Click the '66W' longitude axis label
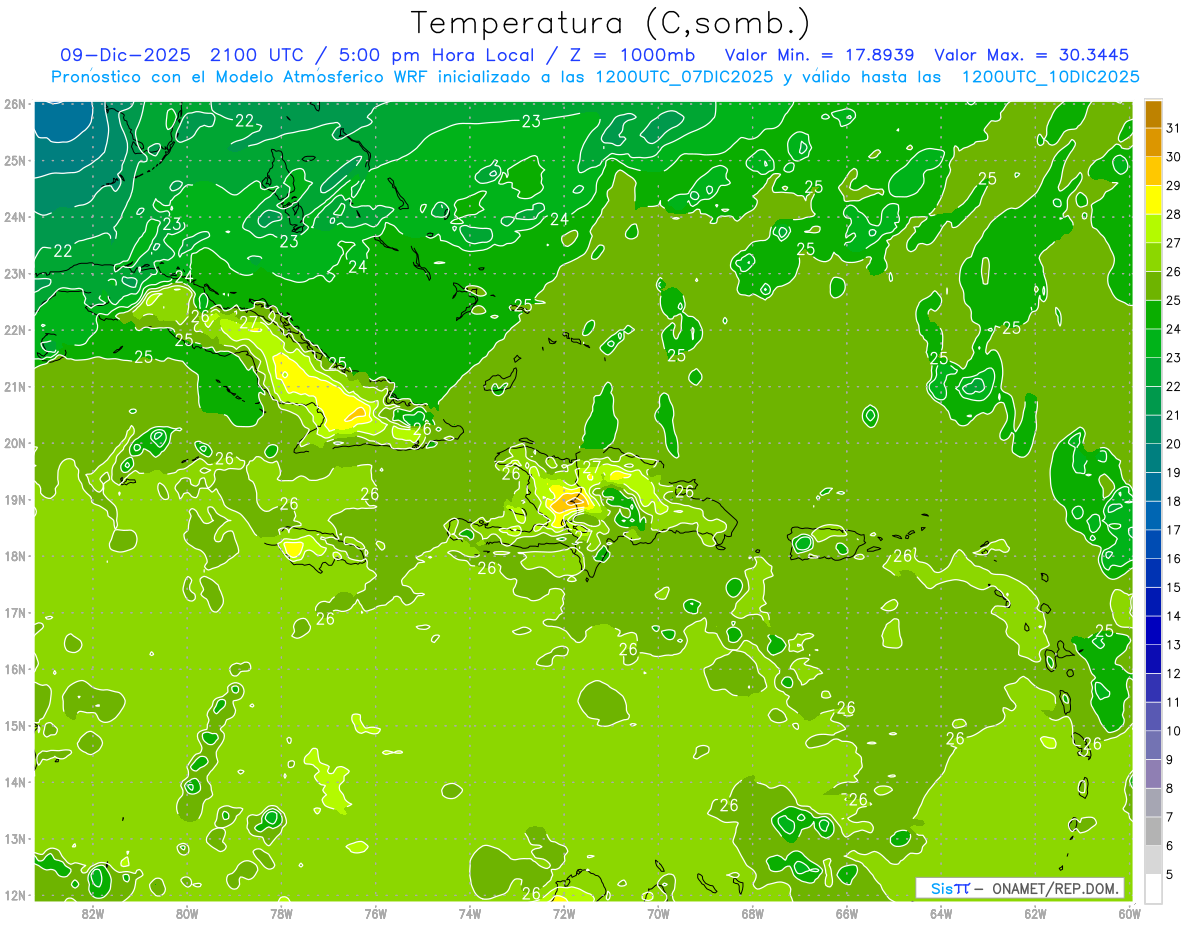Screen dimensions: 1200x927 pos(847,913)
